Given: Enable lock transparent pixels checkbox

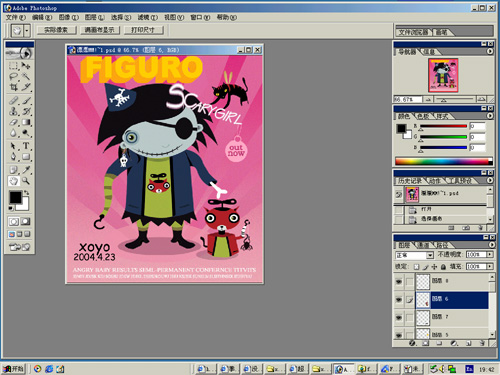Looking at the screenshot, I should tap(417, 267).
